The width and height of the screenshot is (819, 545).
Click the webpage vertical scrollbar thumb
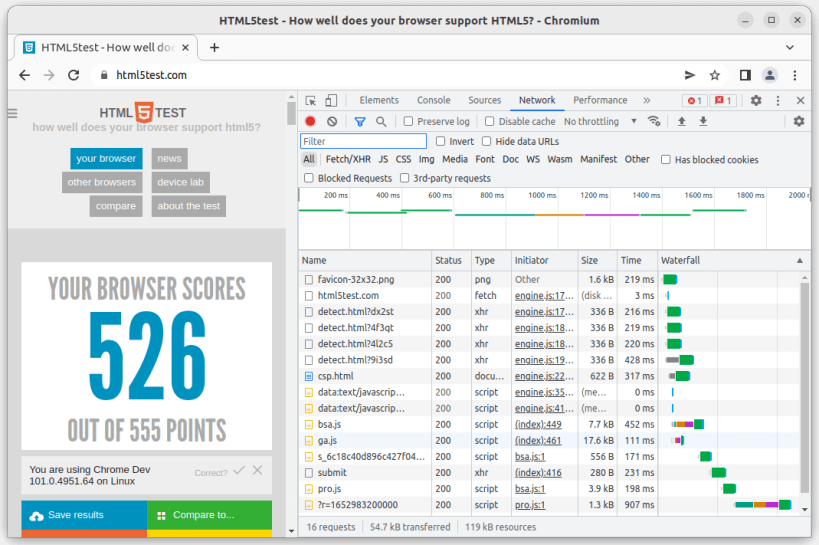291,113
